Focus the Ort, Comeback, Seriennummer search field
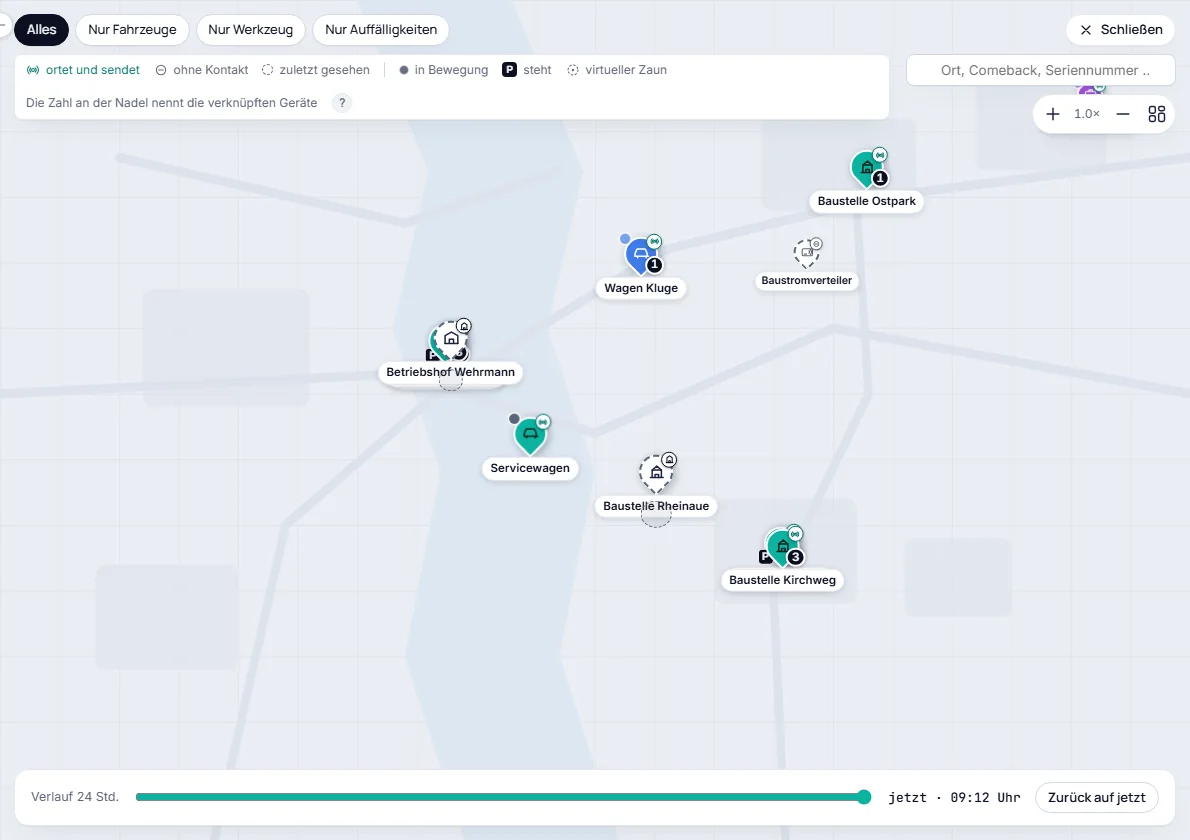Viewport: 1190px width, 840px height. point(1040,71)
